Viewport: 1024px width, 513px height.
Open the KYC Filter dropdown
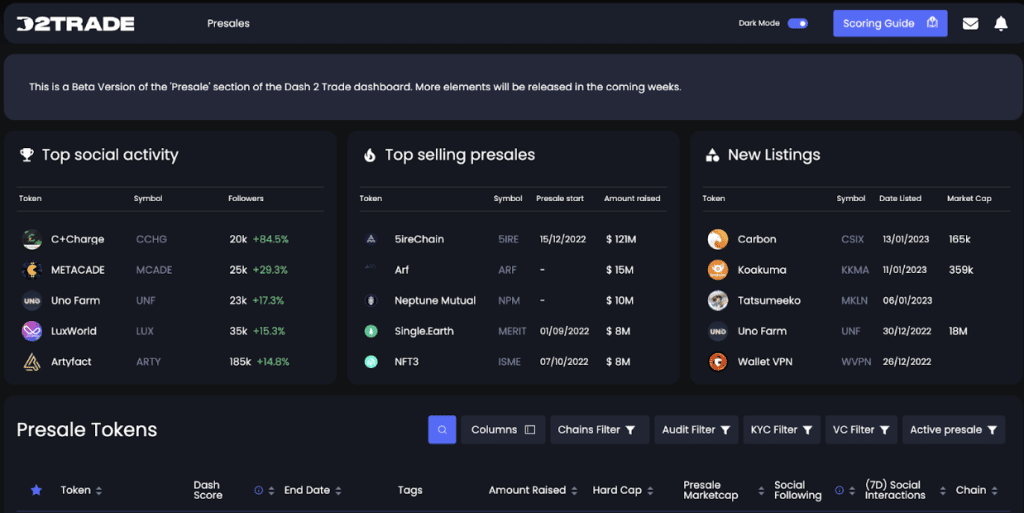click(x=782, y=429)
